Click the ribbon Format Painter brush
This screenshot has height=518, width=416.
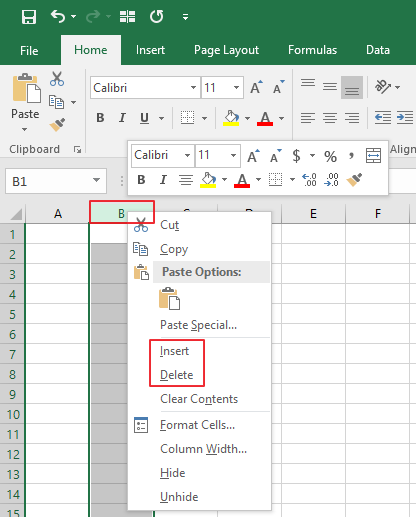pyautogui.click(x=57, y=125)
